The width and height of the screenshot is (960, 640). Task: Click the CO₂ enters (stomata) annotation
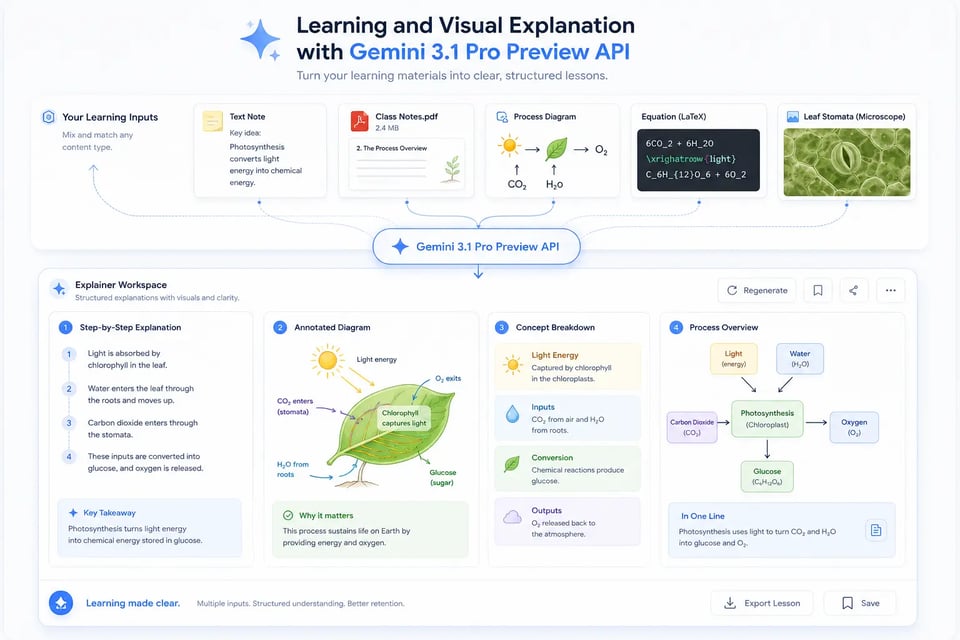[295, 406]
